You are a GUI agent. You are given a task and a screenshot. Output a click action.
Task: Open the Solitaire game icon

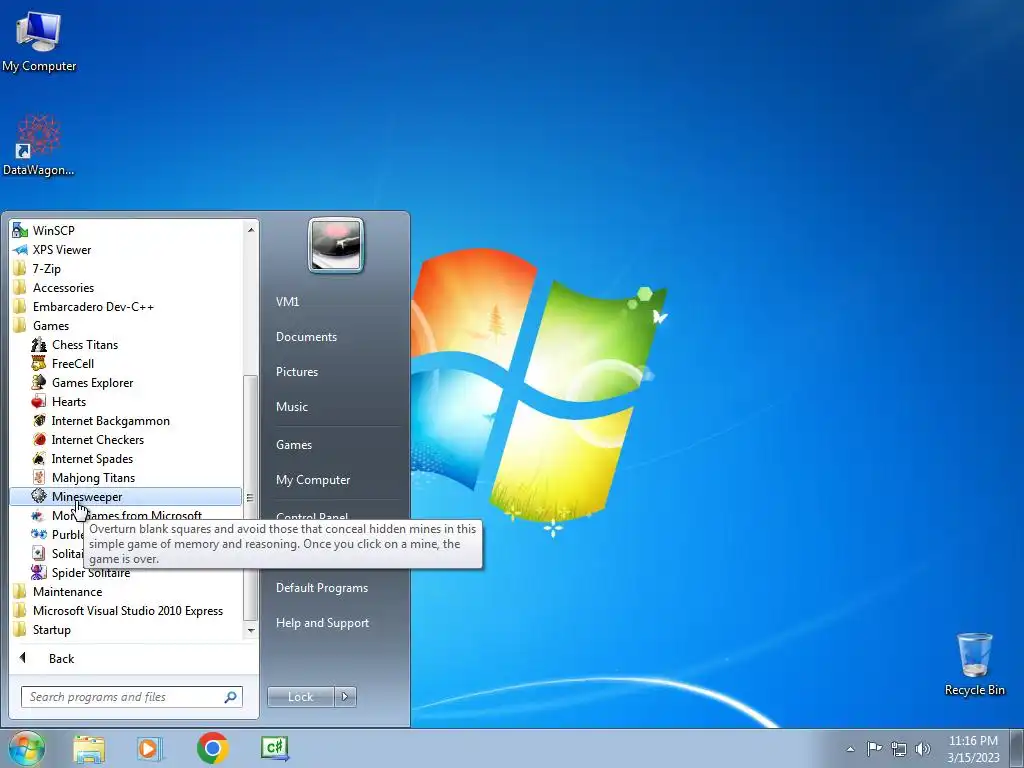39,553
